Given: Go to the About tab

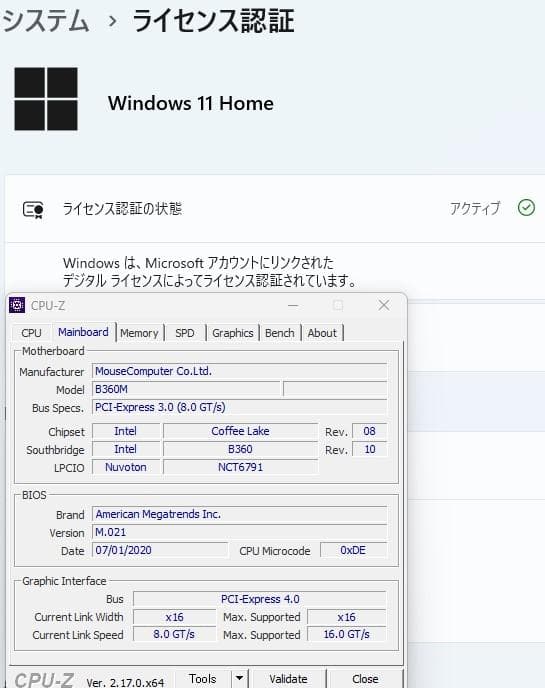Looking at the screenshot, I should pos(322,333).
